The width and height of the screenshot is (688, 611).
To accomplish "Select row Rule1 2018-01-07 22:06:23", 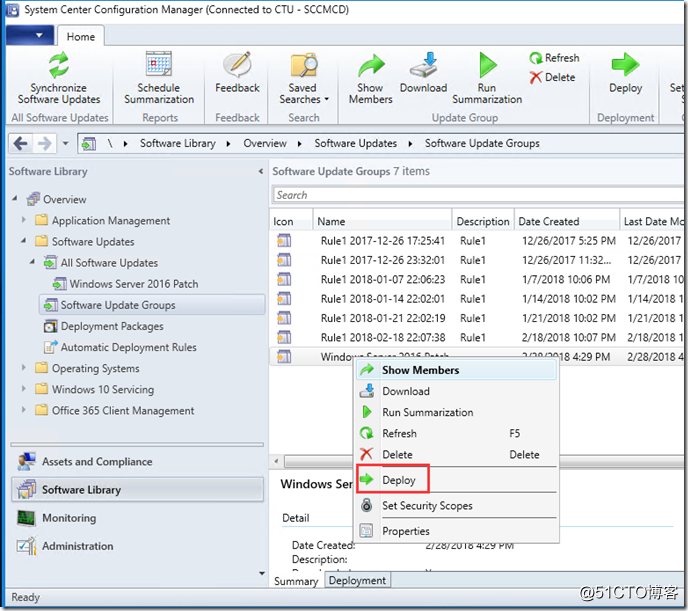I will [477, 279].
